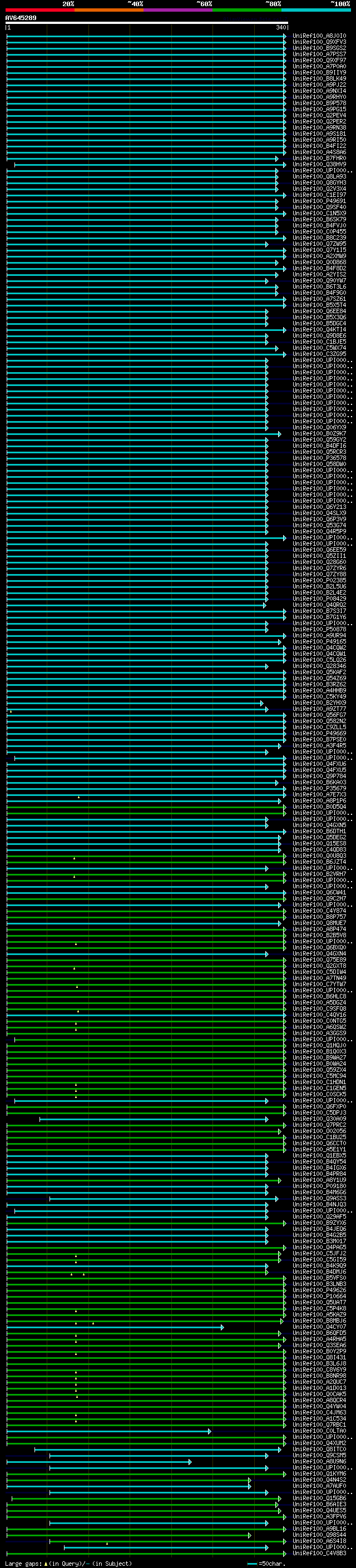Click the cyan ~100% identity legend segment
Image resolution: width=356 pixels, height=1568 pixels.
coord(316,10)
